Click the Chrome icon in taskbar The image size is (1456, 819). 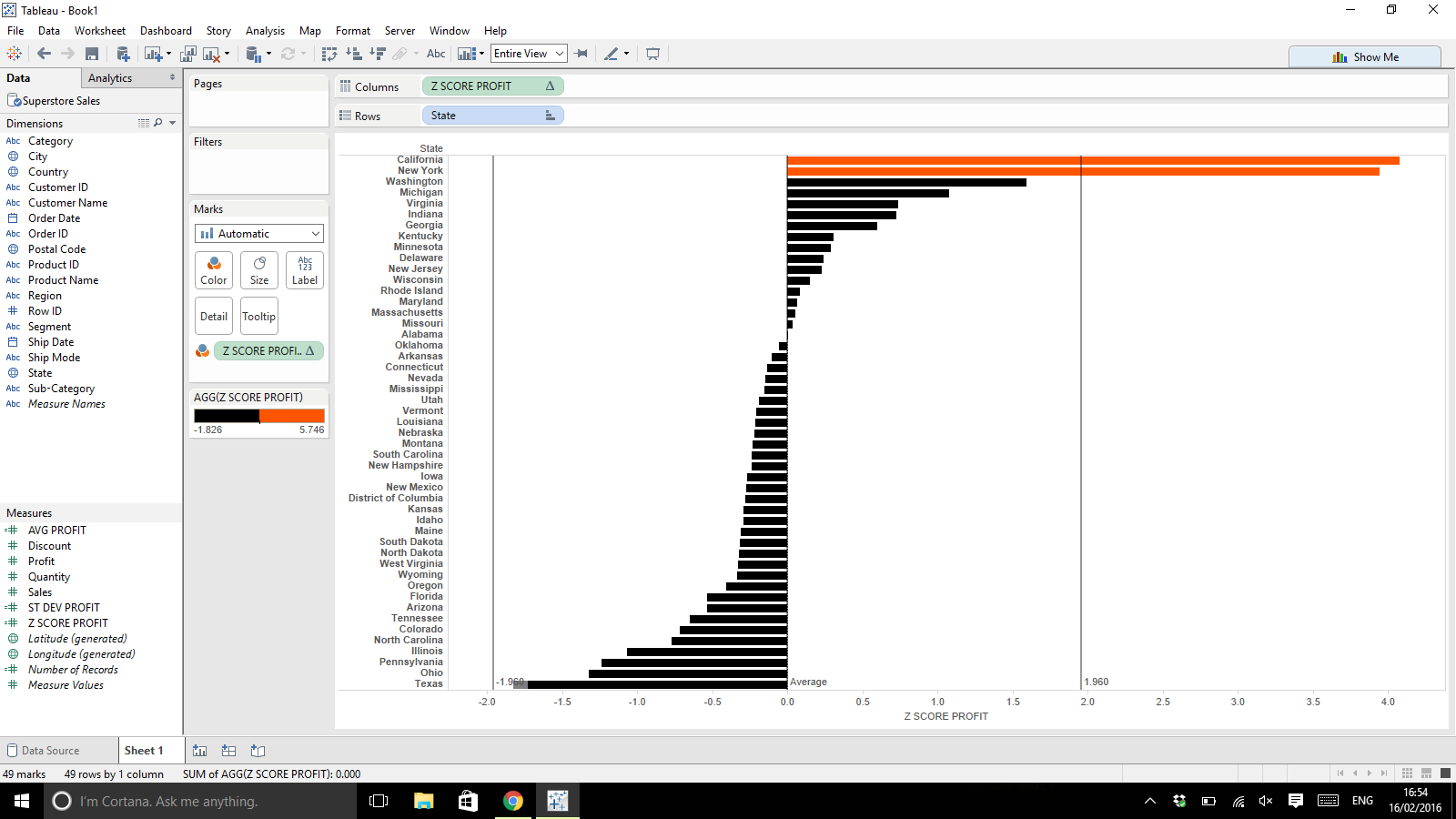pyautogui.click(x=513, y=801)
